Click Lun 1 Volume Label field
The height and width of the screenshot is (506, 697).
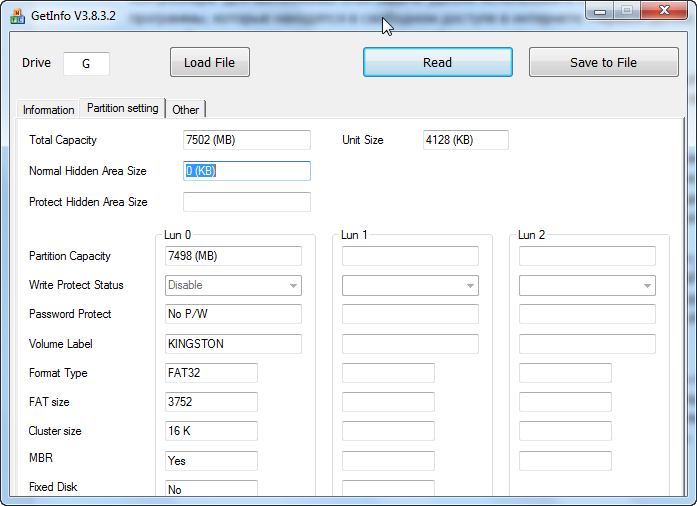pyautogui.click(x=410, y=344)
